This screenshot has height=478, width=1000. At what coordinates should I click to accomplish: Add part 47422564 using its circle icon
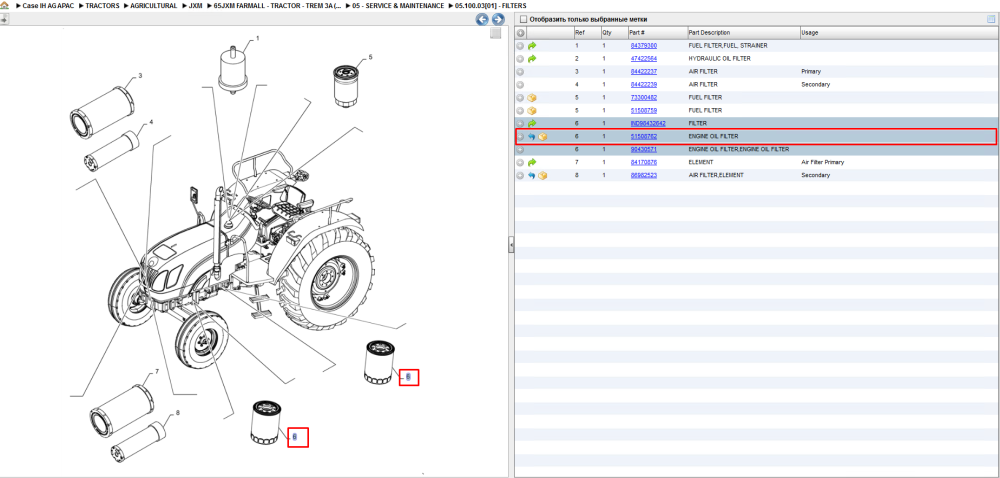coord(520,59)
